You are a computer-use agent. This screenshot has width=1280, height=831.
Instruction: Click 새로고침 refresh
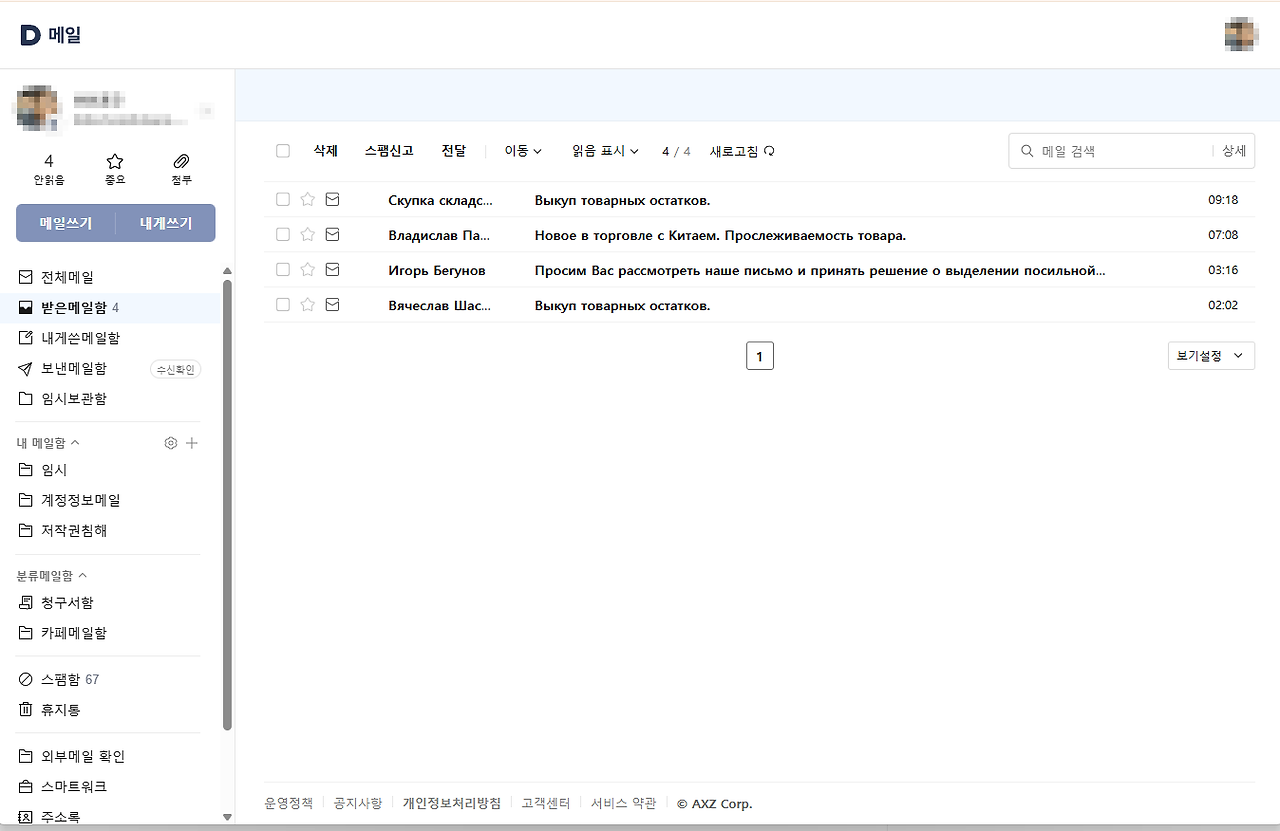[x=742, y=151]
